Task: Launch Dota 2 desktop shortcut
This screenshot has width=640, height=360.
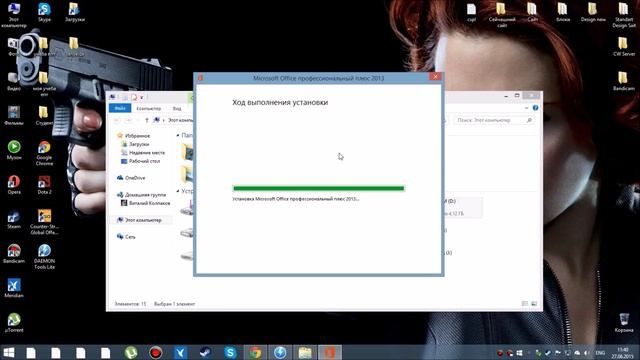Action: pyautogui.click(x=44, y=184)
